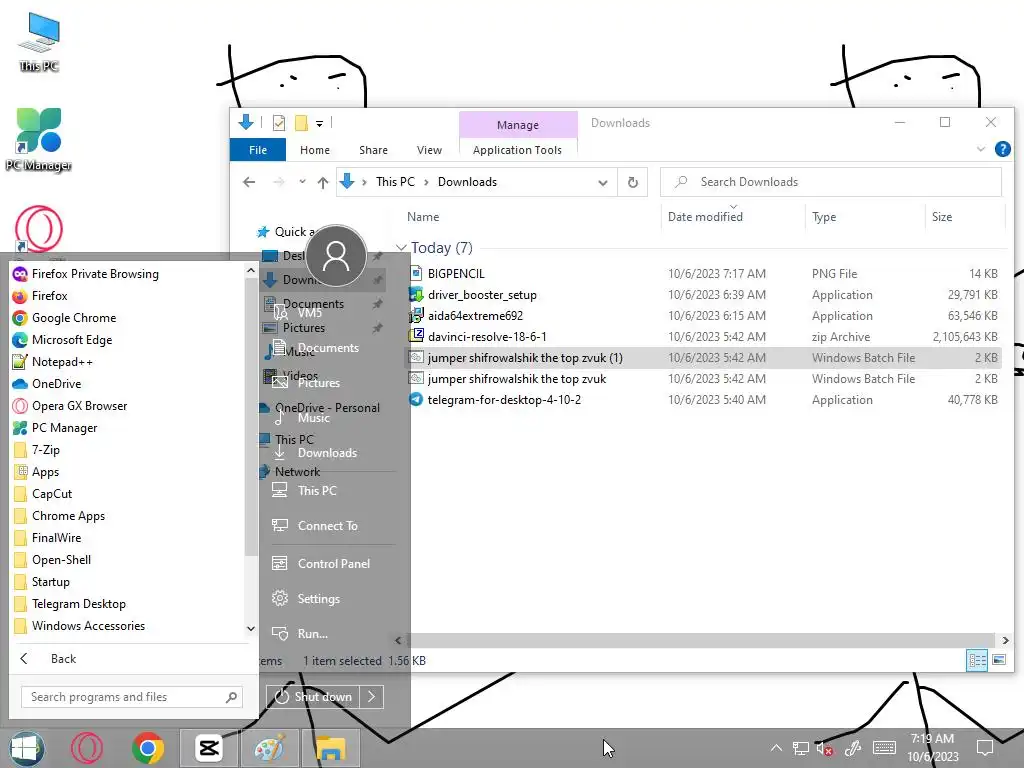
Task: Switch to File Explorer on the taskbar
Action: pos(330,748)
